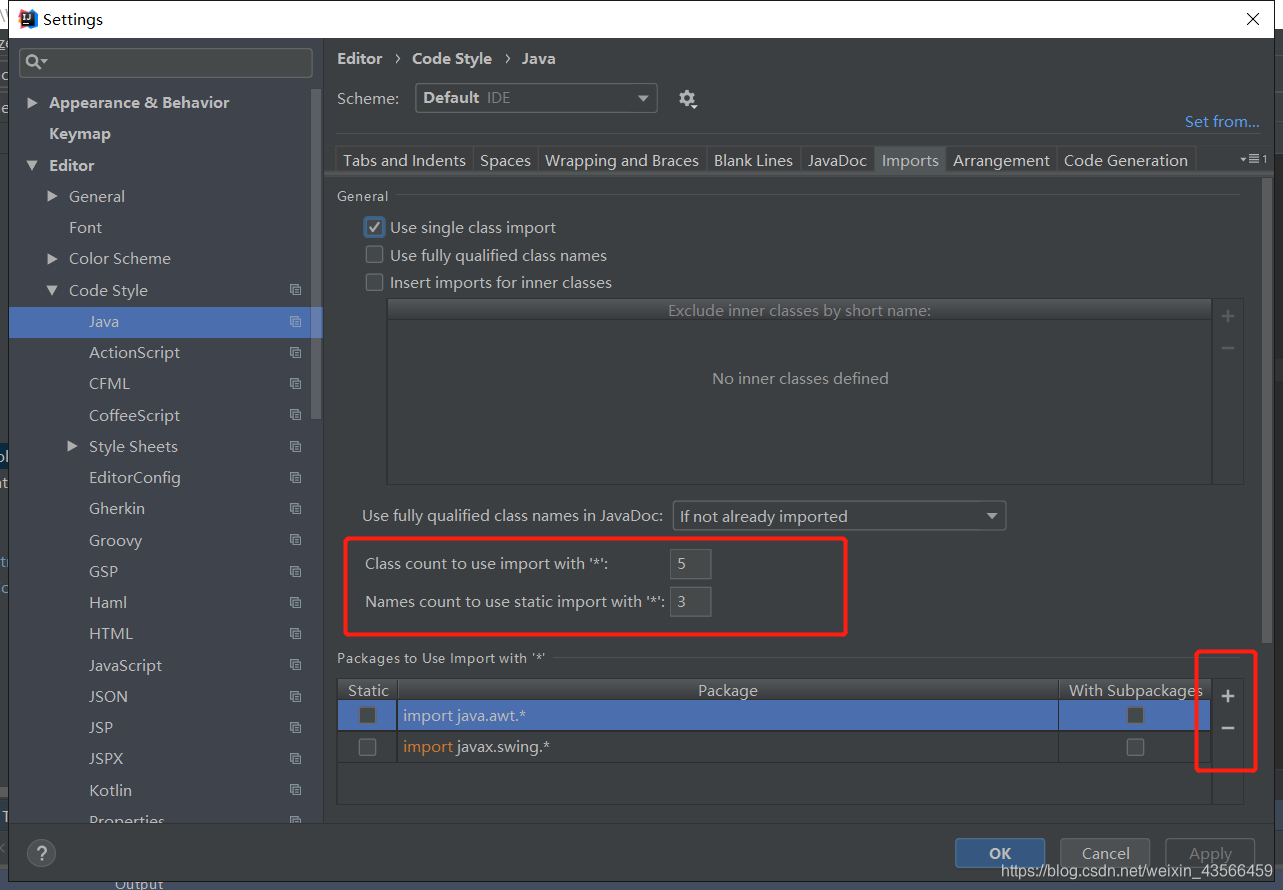This screenshot has height=890, width=1283.
Task: Click the With Subpackages column header
Action: click(x=1135, y=690)
